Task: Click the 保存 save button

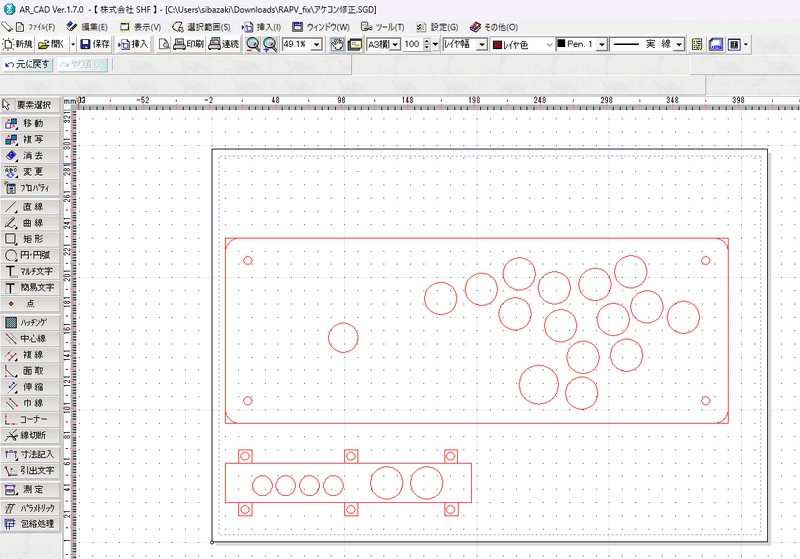Action: [95, 44]
